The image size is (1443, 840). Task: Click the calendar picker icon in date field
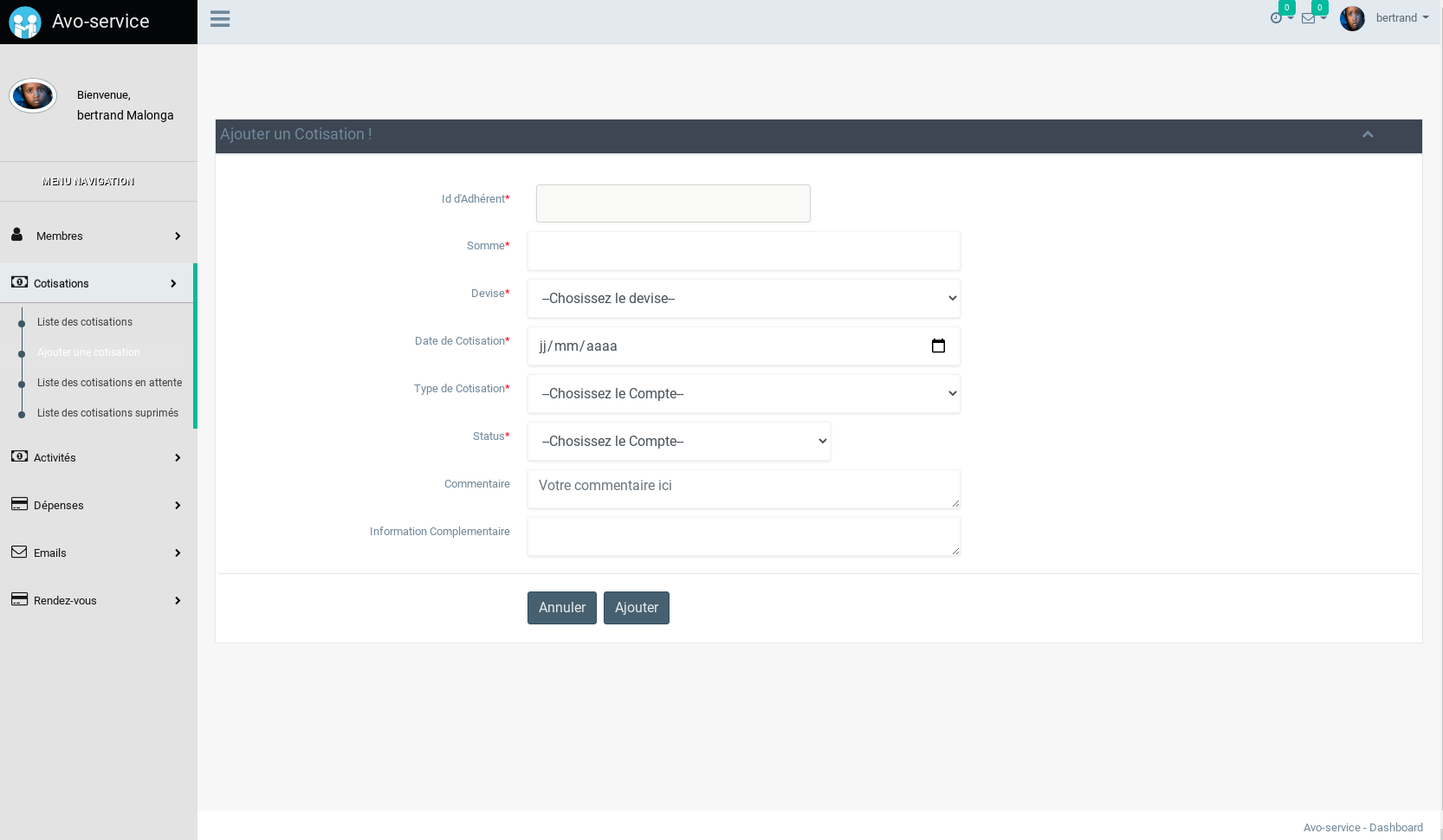[x=938, y=346]
